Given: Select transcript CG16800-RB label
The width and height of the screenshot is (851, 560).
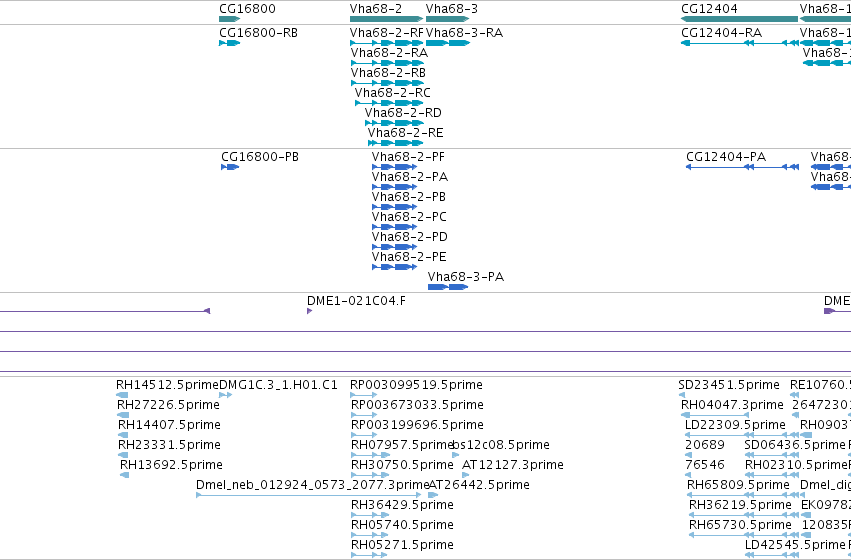Looking at the screenshot, I should [x=258, y=33].
